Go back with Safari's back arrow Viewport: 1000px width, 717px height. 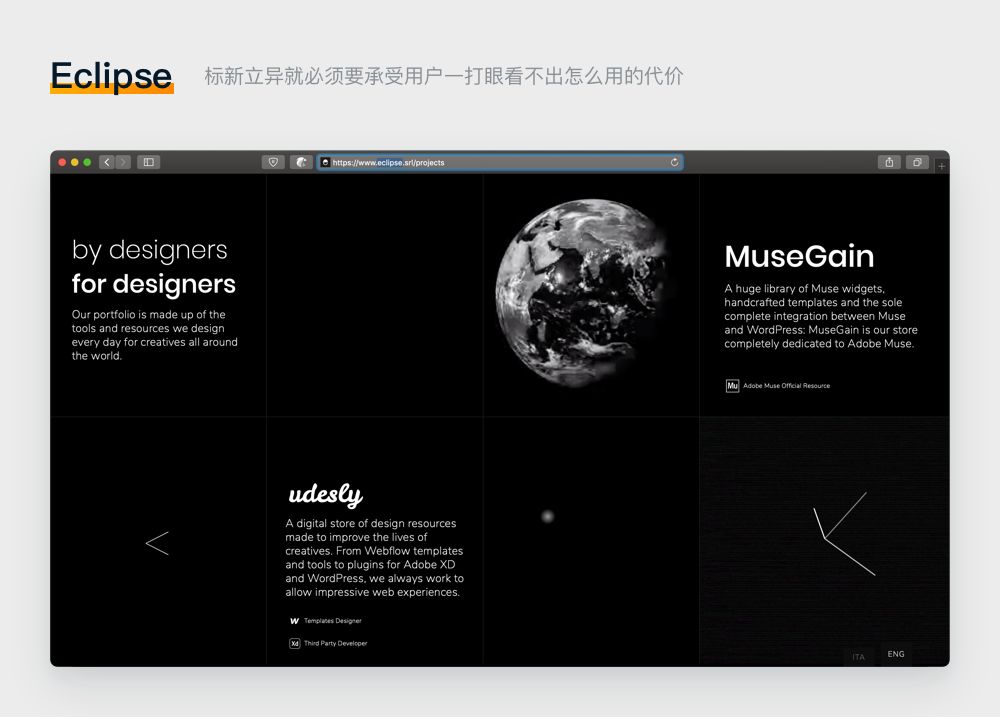coord(107,163)
